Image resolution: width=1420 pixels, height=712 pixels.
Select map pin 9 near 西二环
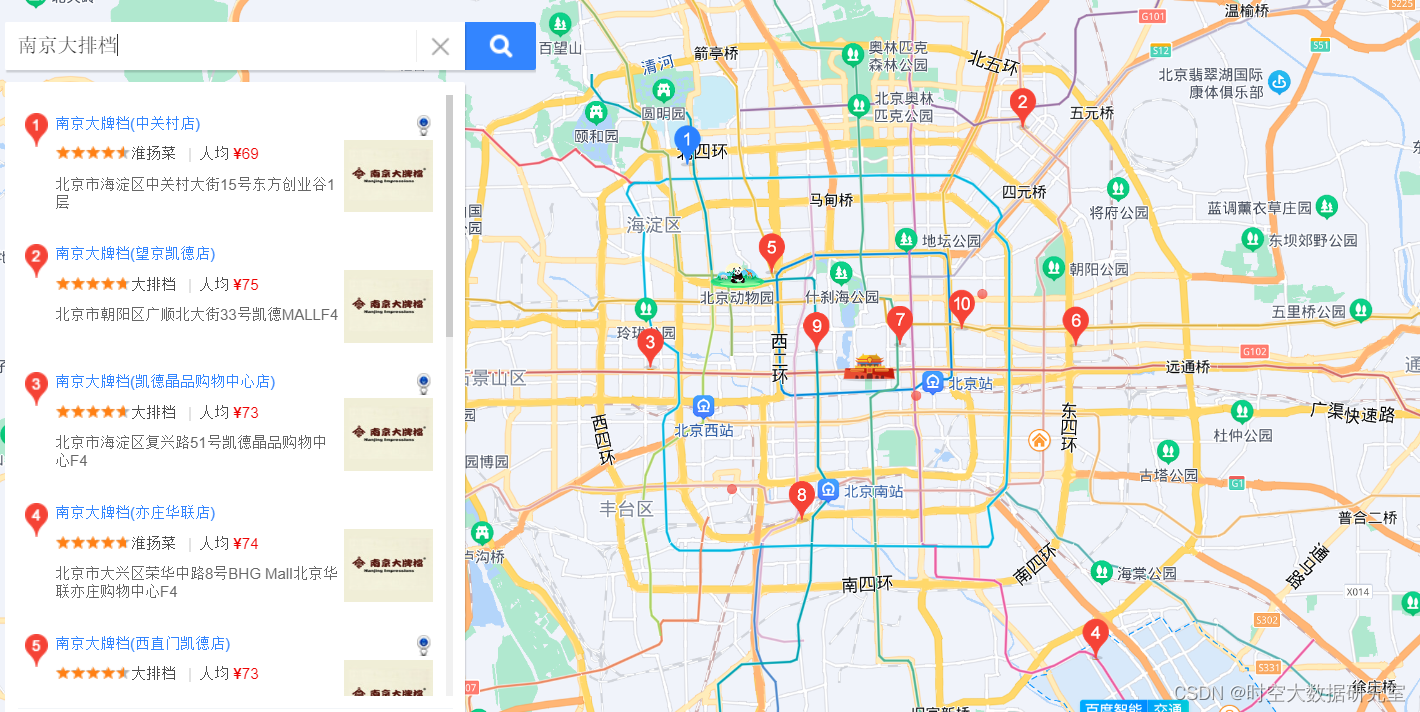click(817, 328)
